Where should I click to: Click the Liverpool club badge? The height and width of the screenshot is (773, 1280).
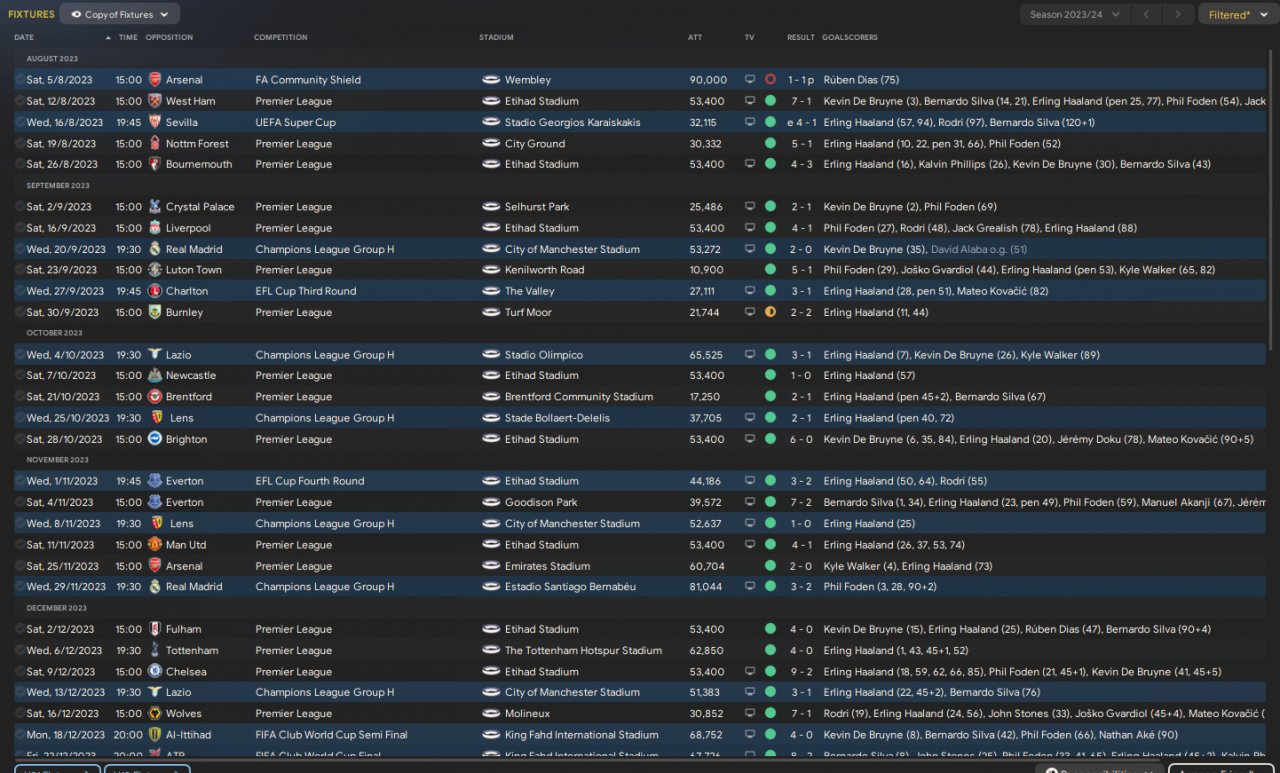click(x=154, y=228)
